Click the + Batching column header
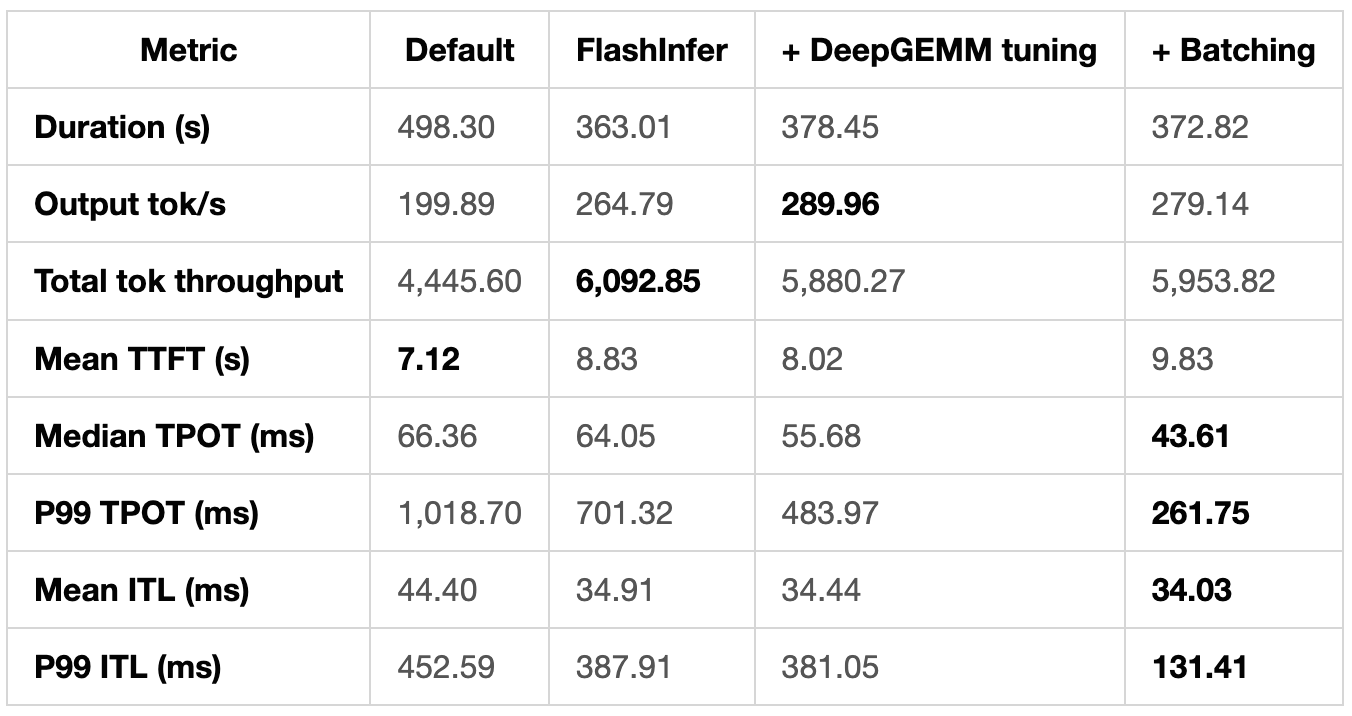 point(1234,50)
